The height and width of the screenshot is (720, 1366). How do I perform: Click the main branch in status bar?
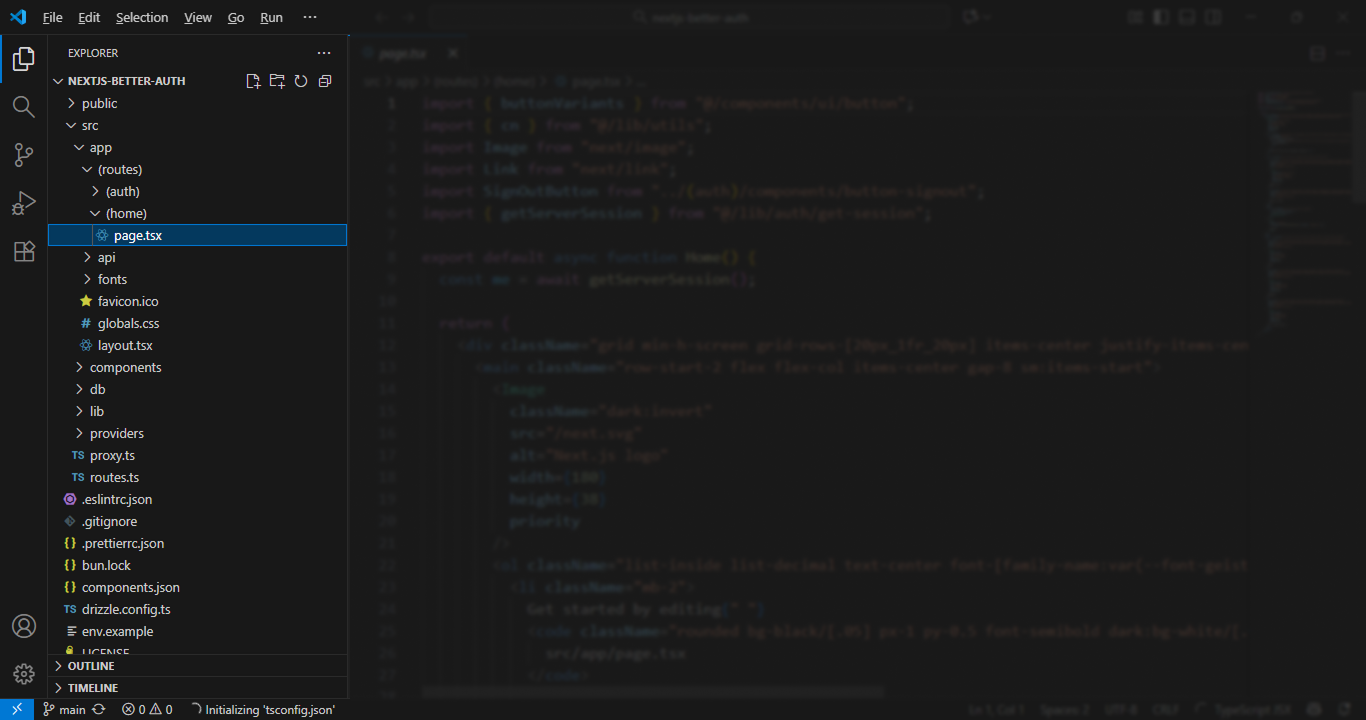64,709
